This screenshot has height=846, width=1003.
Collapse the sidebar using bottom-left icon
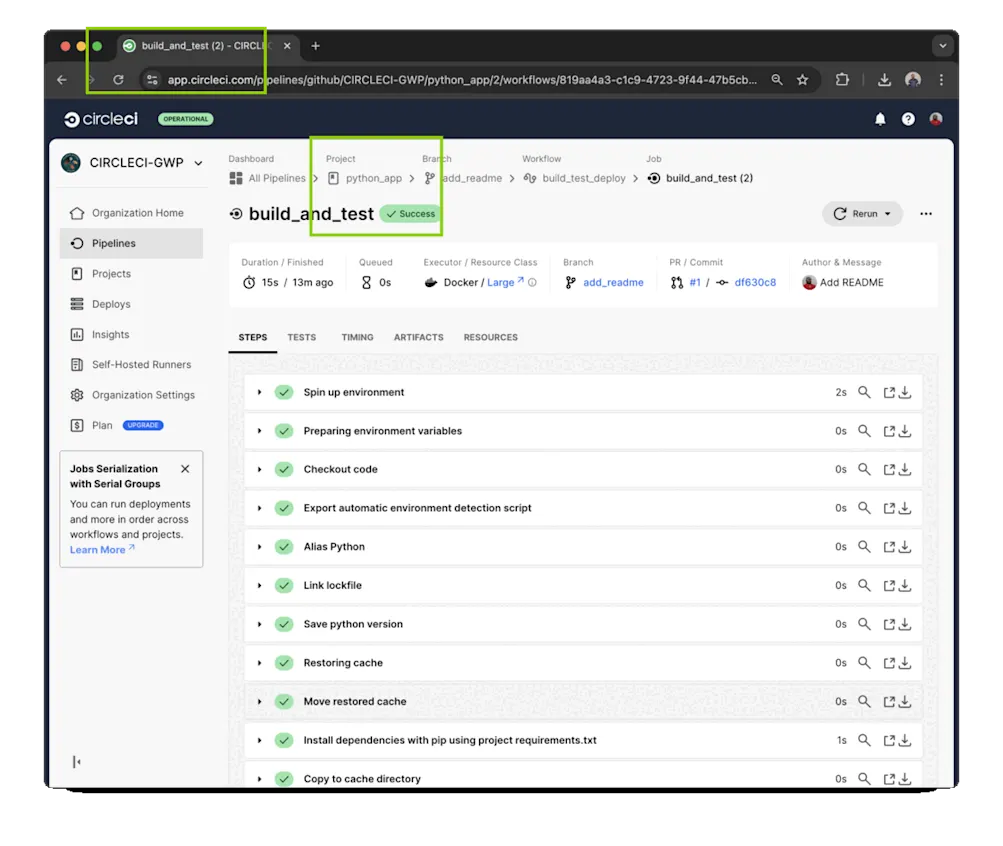tap(76, 762)
